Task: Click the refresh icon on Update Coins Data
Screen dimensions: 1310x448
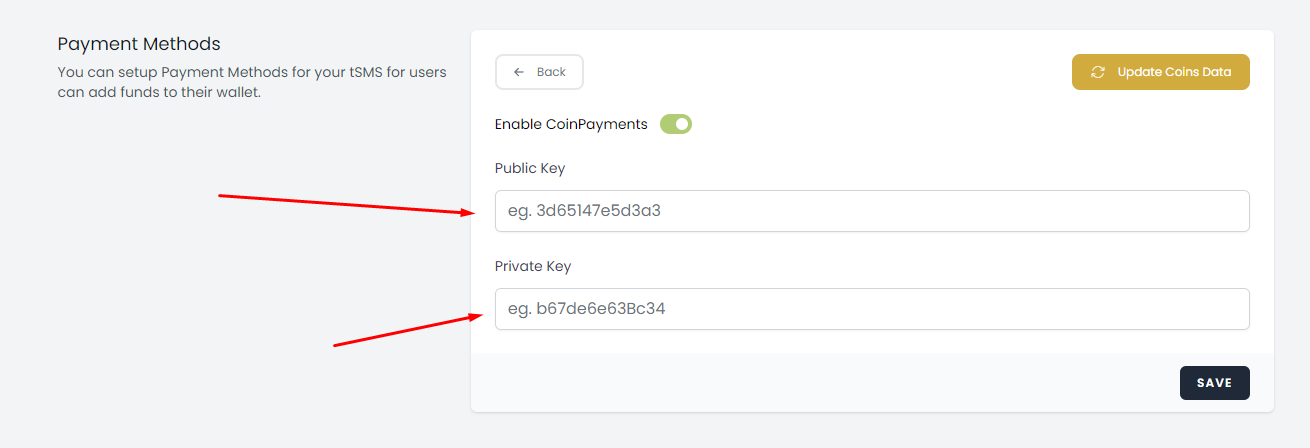Action: click(1098, 72)
